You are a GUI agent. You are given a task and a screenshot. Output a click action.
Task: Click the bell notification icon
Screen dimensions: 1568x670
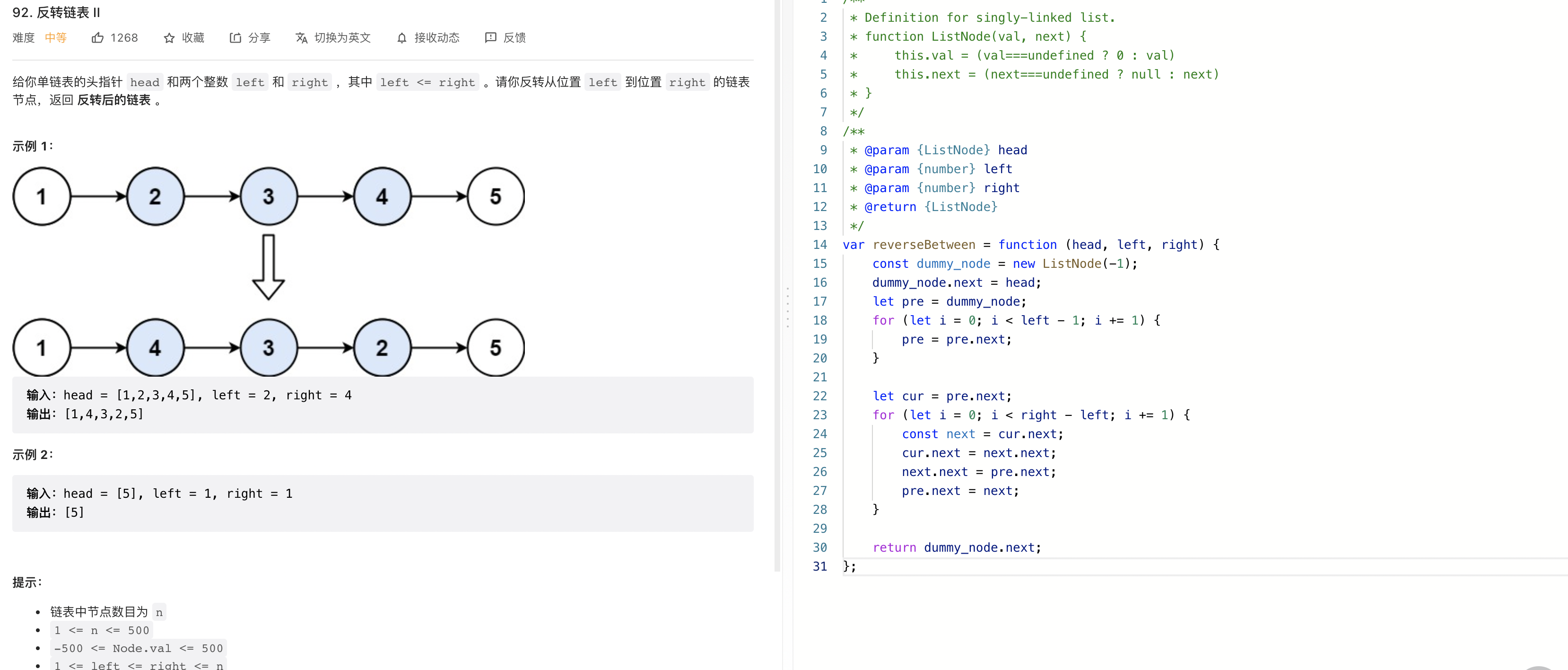tap(402, 38)
